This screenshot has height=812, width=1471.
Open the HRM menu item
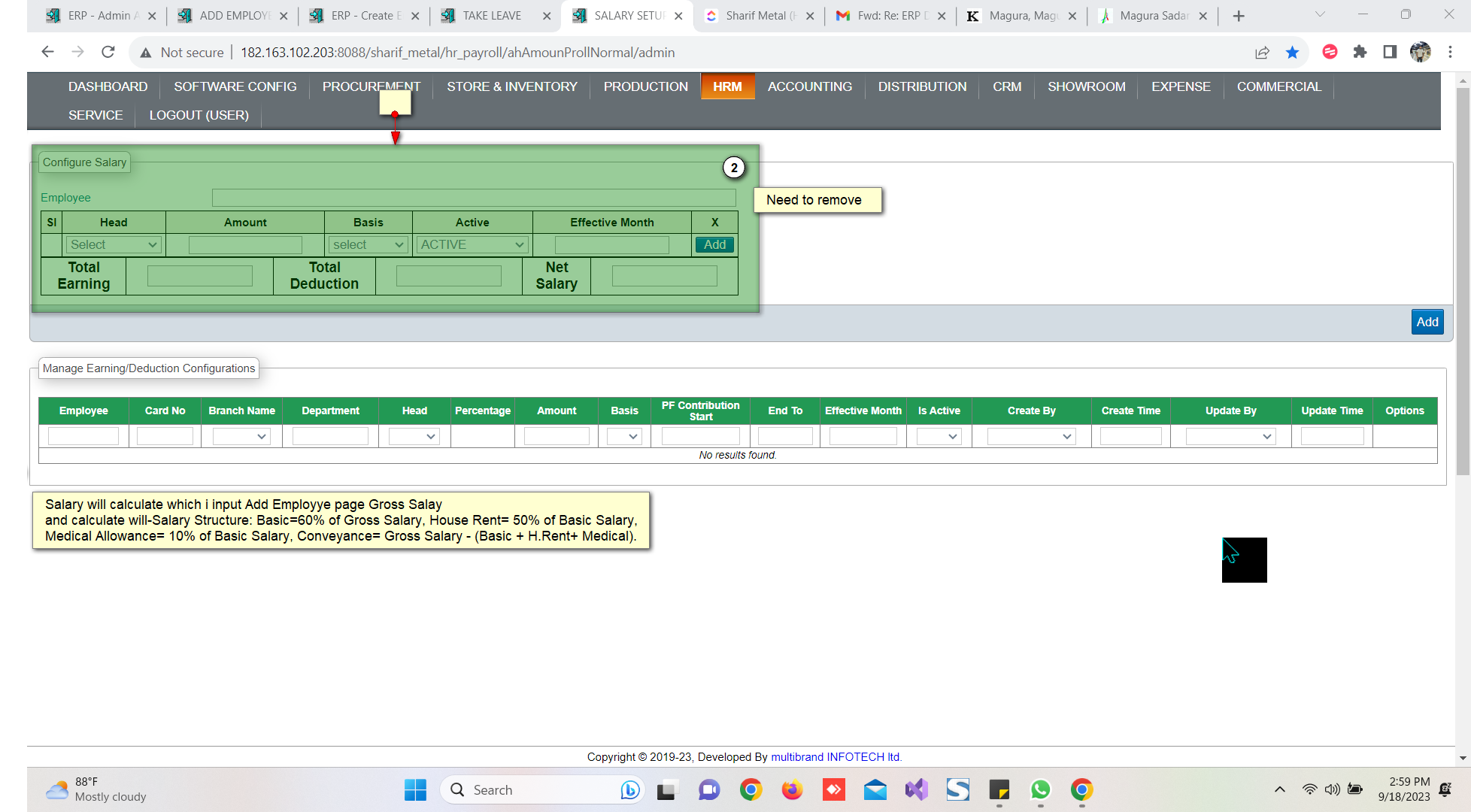[727, 86]
